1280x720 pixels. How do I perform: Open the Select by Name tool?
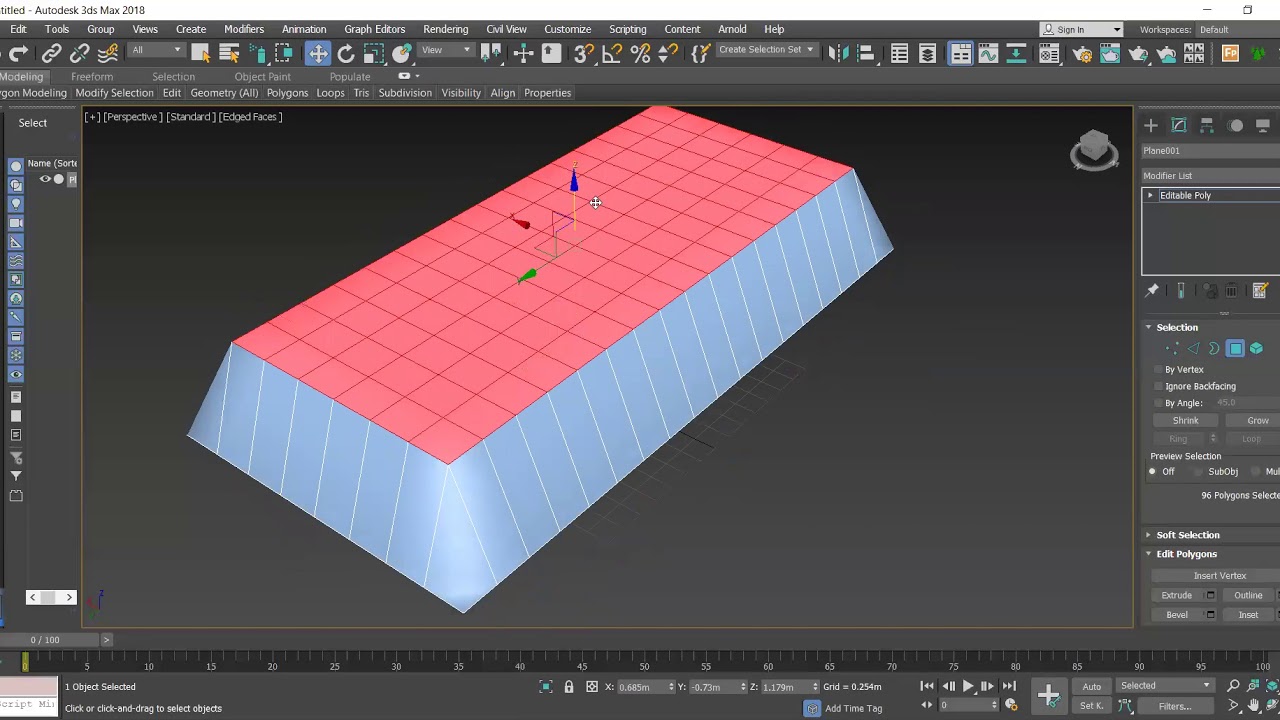click(x=229, y=53)
